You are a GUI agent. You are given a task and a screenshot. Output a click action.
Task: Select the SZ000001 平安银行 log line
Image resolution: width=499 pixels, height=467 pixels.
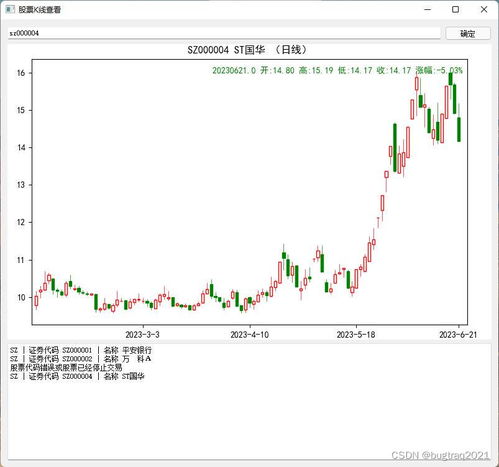point(81,350)
